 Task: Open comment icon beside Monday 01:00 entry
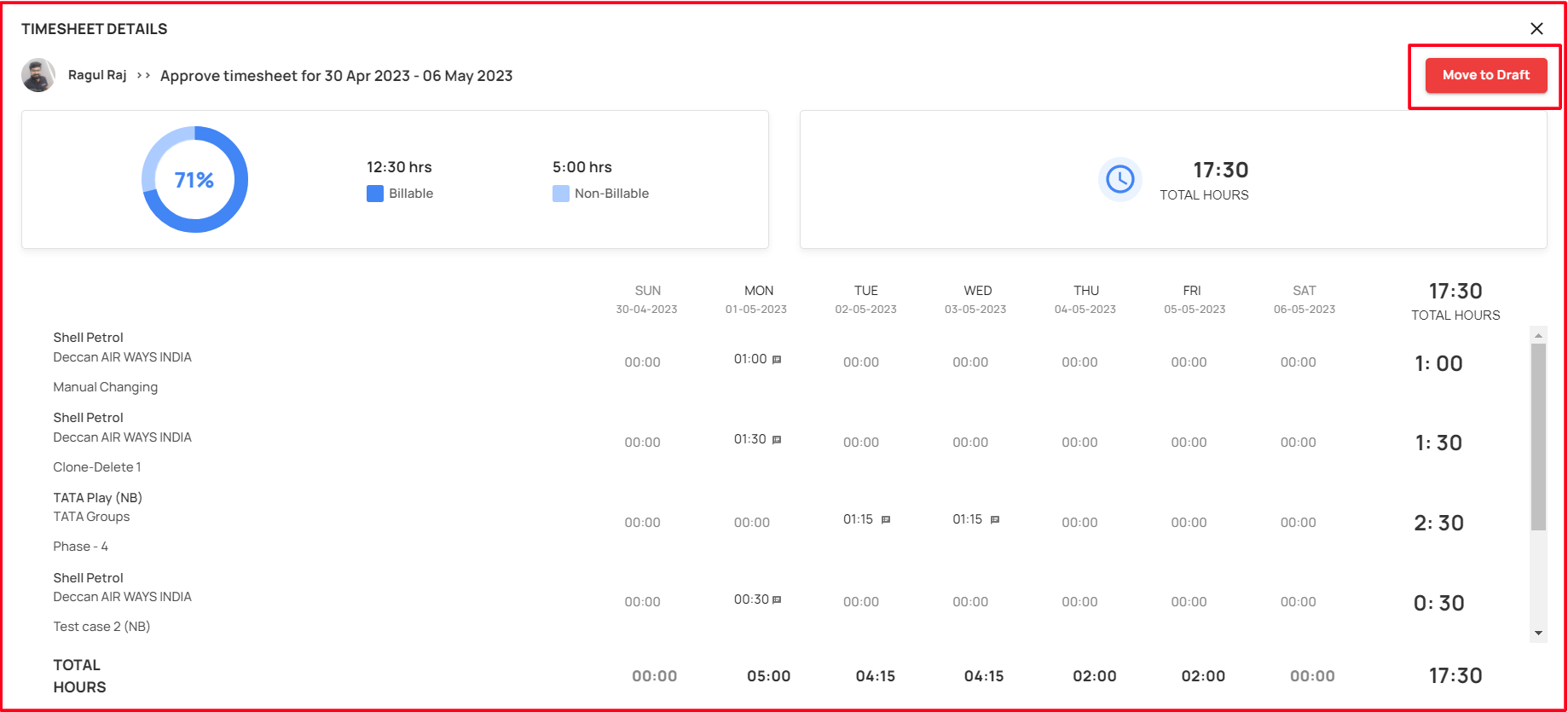click(x=777, y=360)
